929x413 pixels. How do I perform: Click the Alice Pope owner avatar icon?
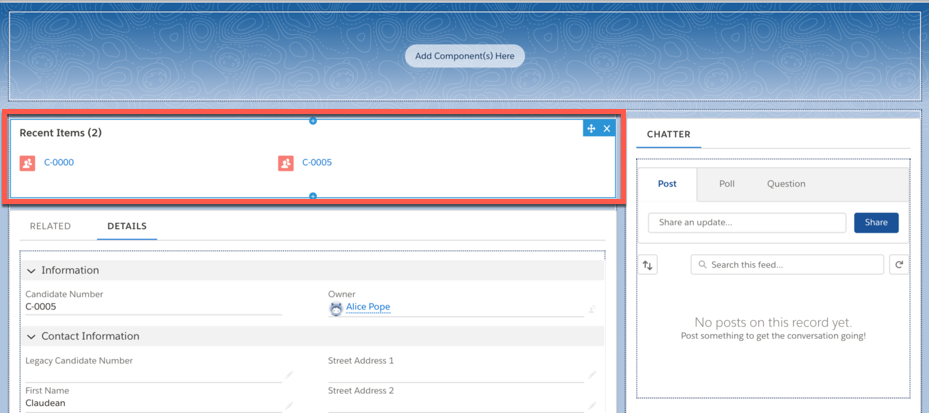(336, 308)
